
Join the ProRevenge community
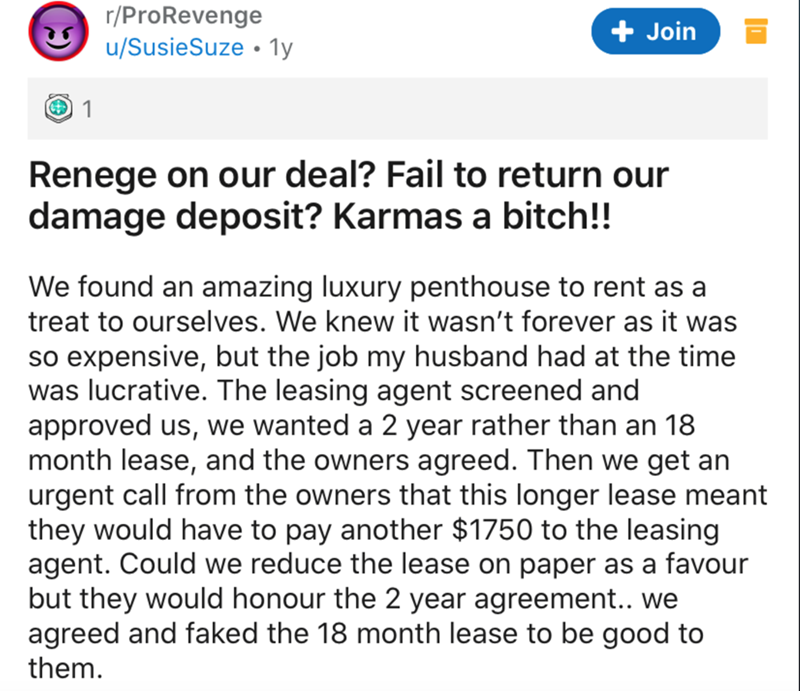(656, 31)
